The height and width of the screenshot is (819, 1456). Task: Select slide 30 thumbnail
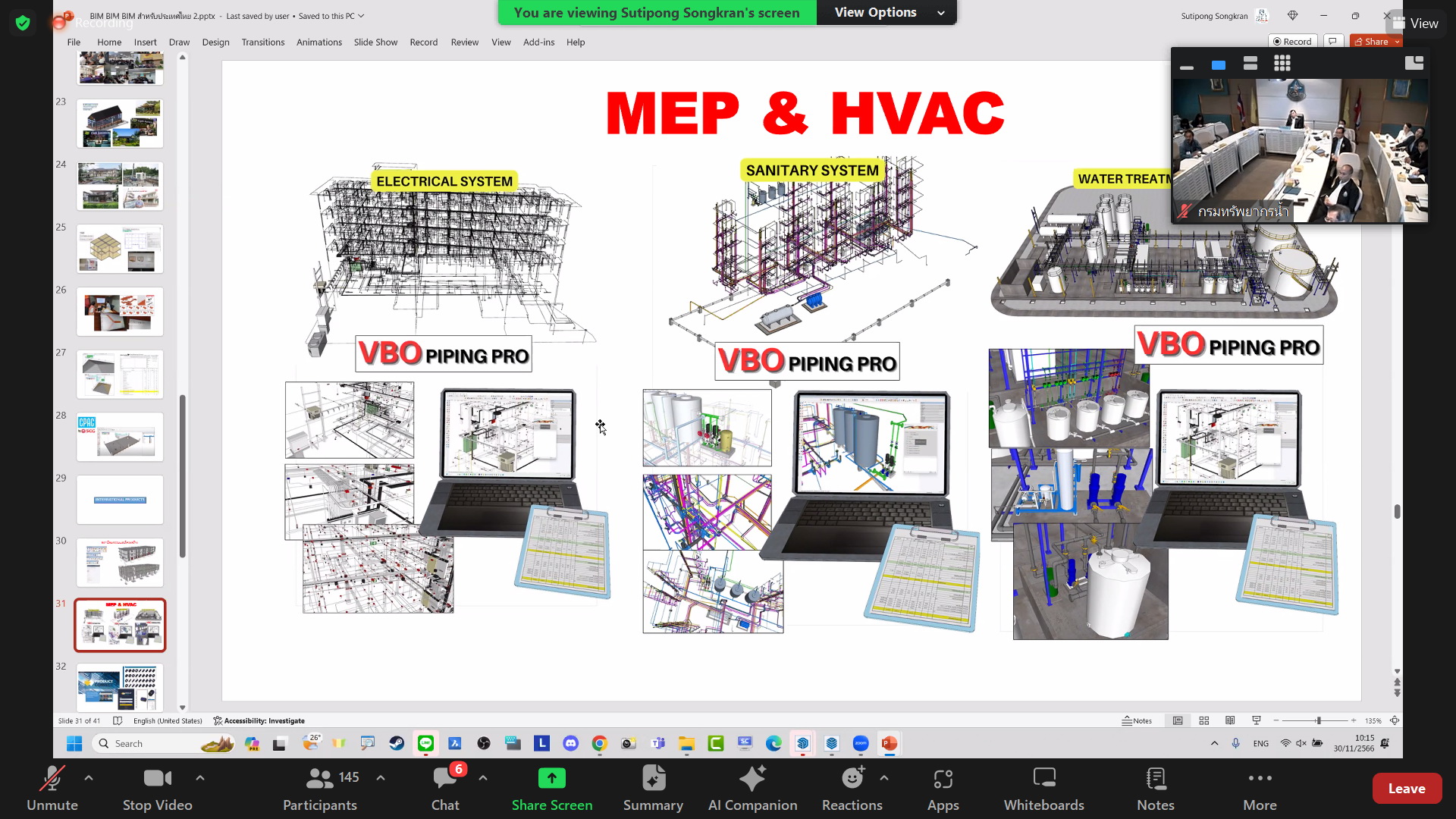[120, 563]
